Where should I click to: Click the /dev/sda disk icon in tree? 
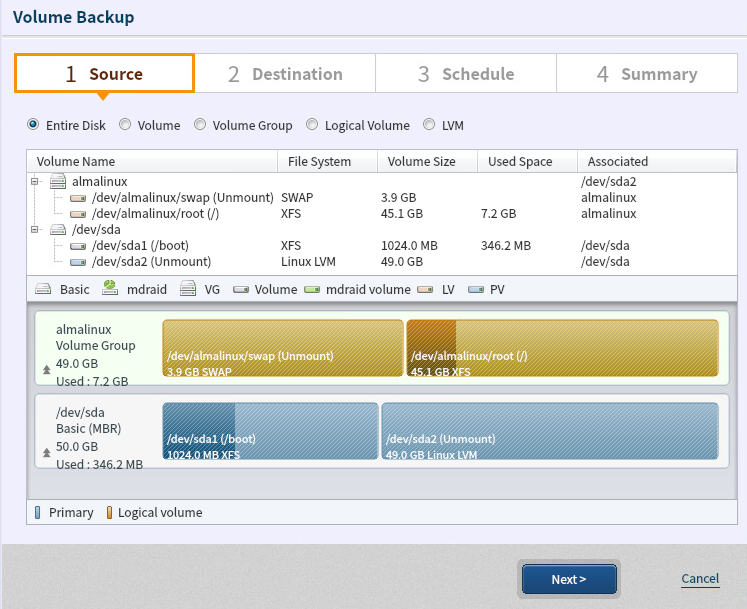click(58, 229)
